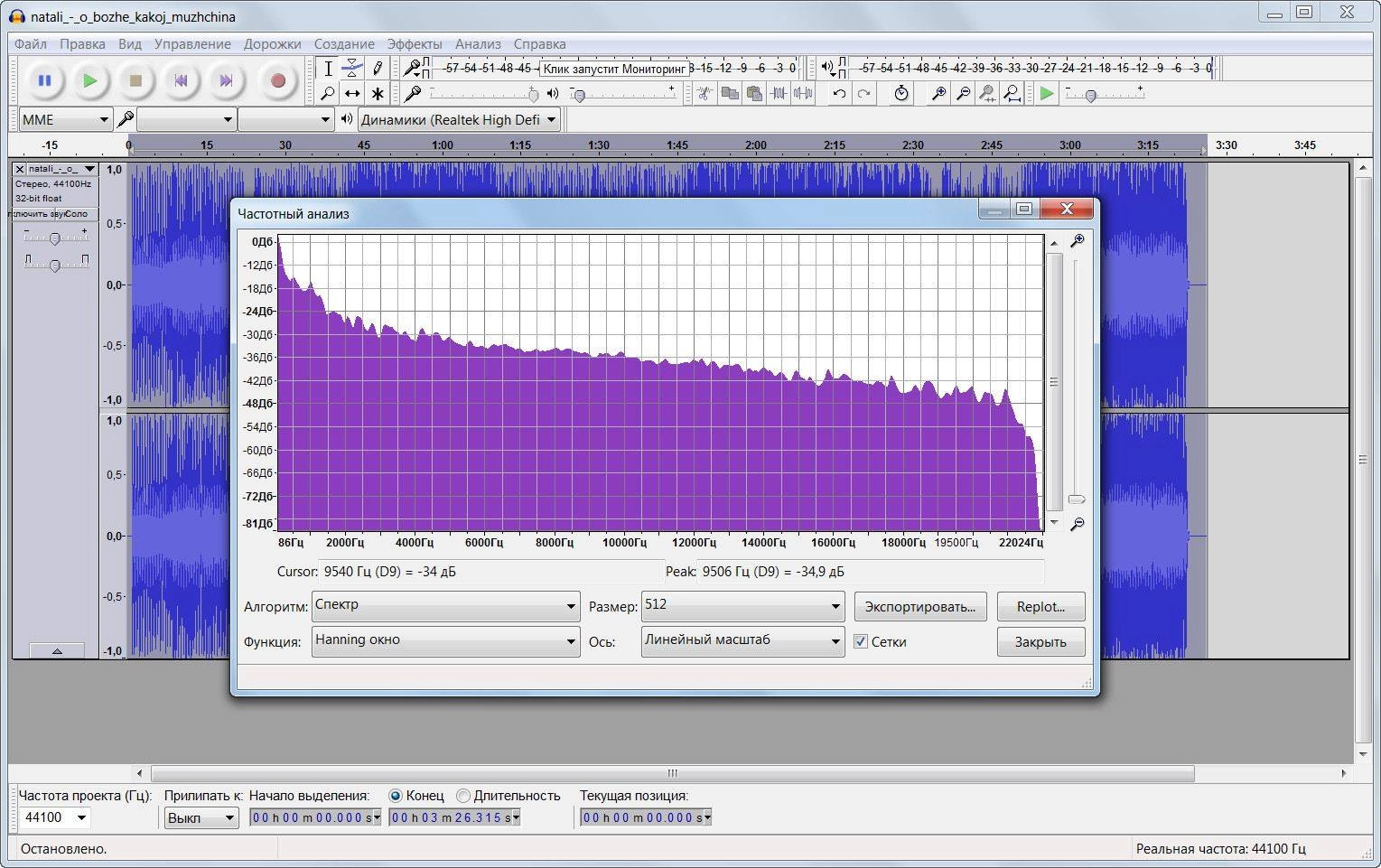Click the toolbar Zoom In icon
The width and height of the screenshot is (1381, 868).
[938, 93]
